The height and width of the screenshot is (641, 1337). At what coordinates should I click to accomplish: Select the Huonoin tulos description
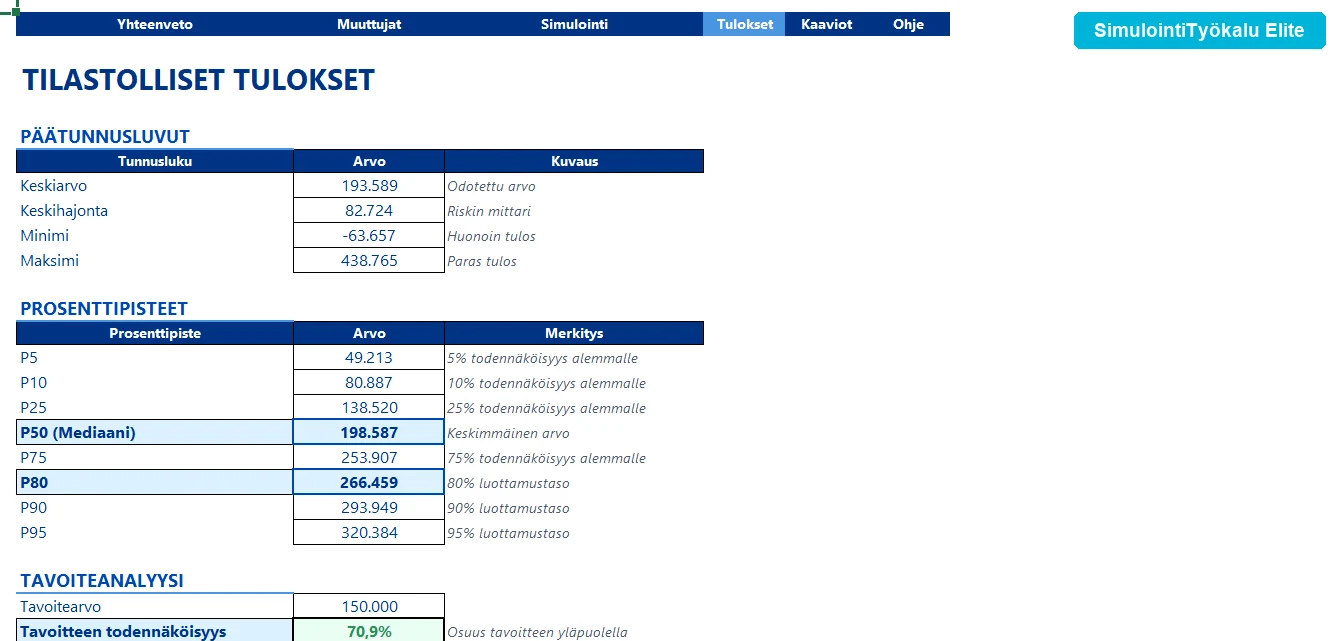pos(492,236)
